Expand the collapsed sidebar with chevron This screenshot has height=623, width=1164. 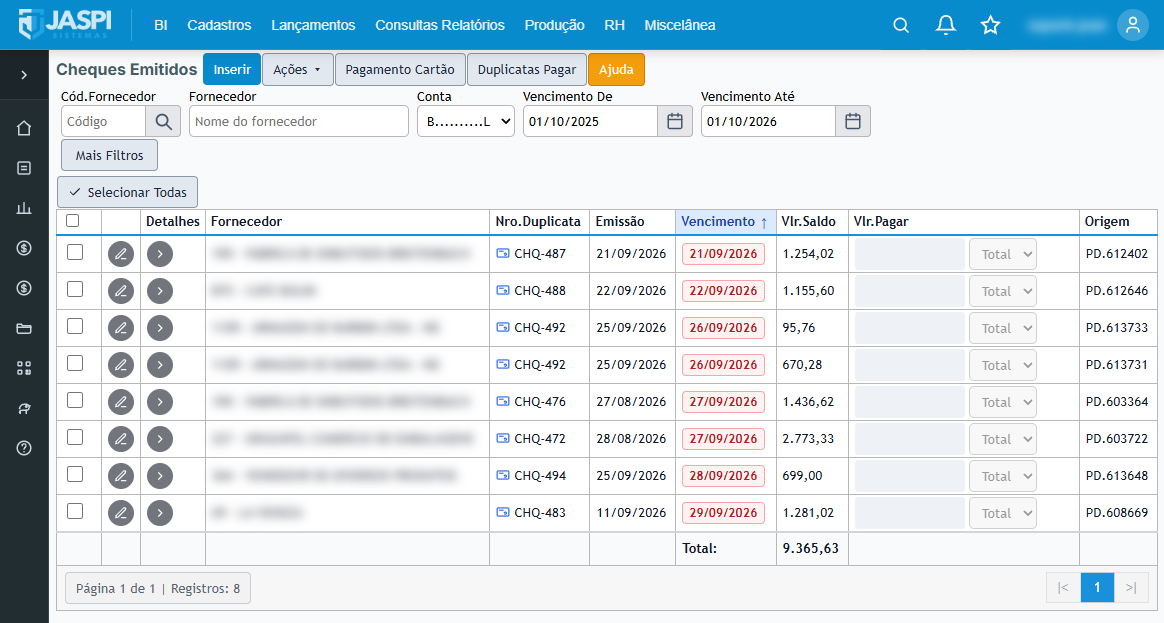tap(24, 75)
